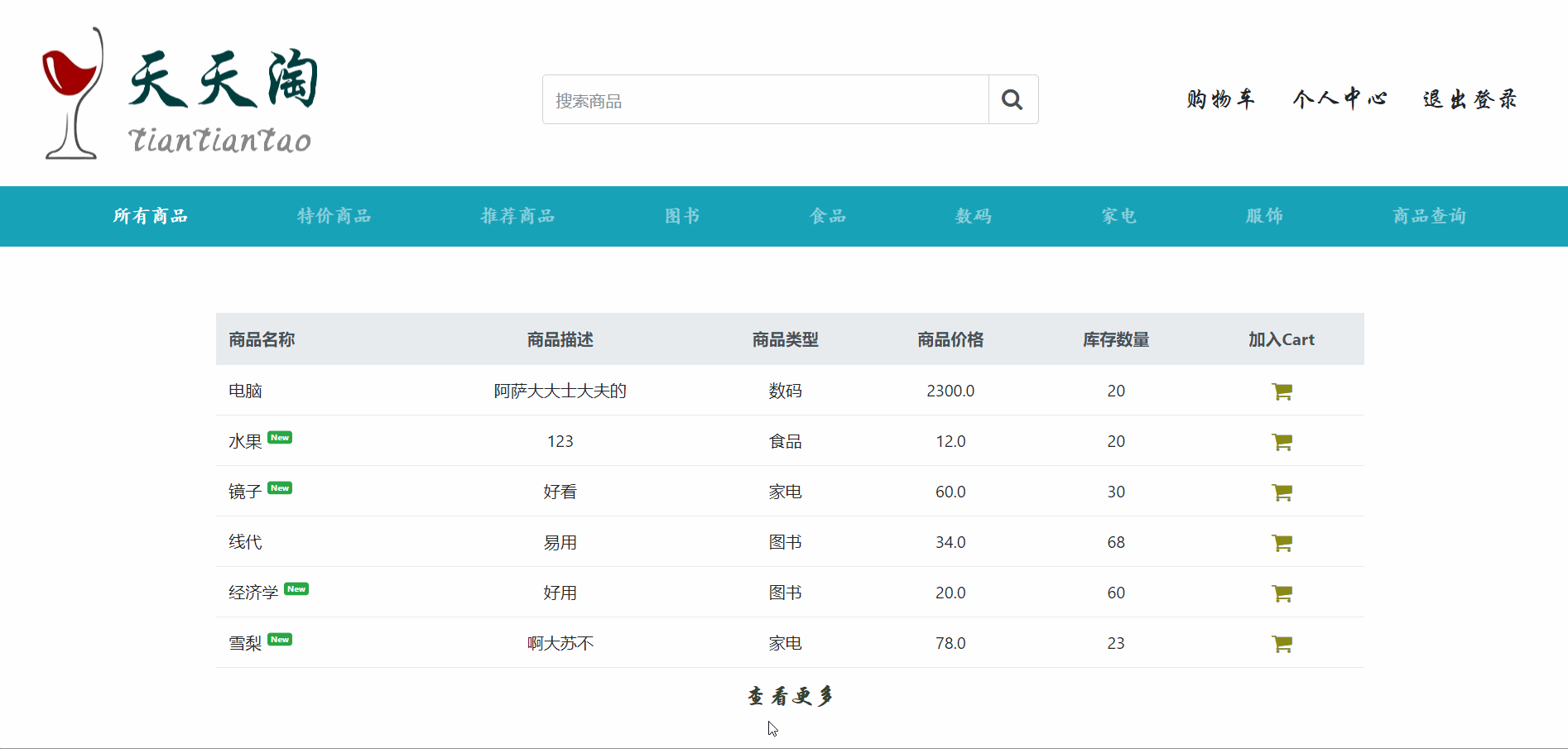Screen dimensions: 1568x749
Task: Switch to 特价商品 category
Action: pyautogui.click(x=334, y=216)
